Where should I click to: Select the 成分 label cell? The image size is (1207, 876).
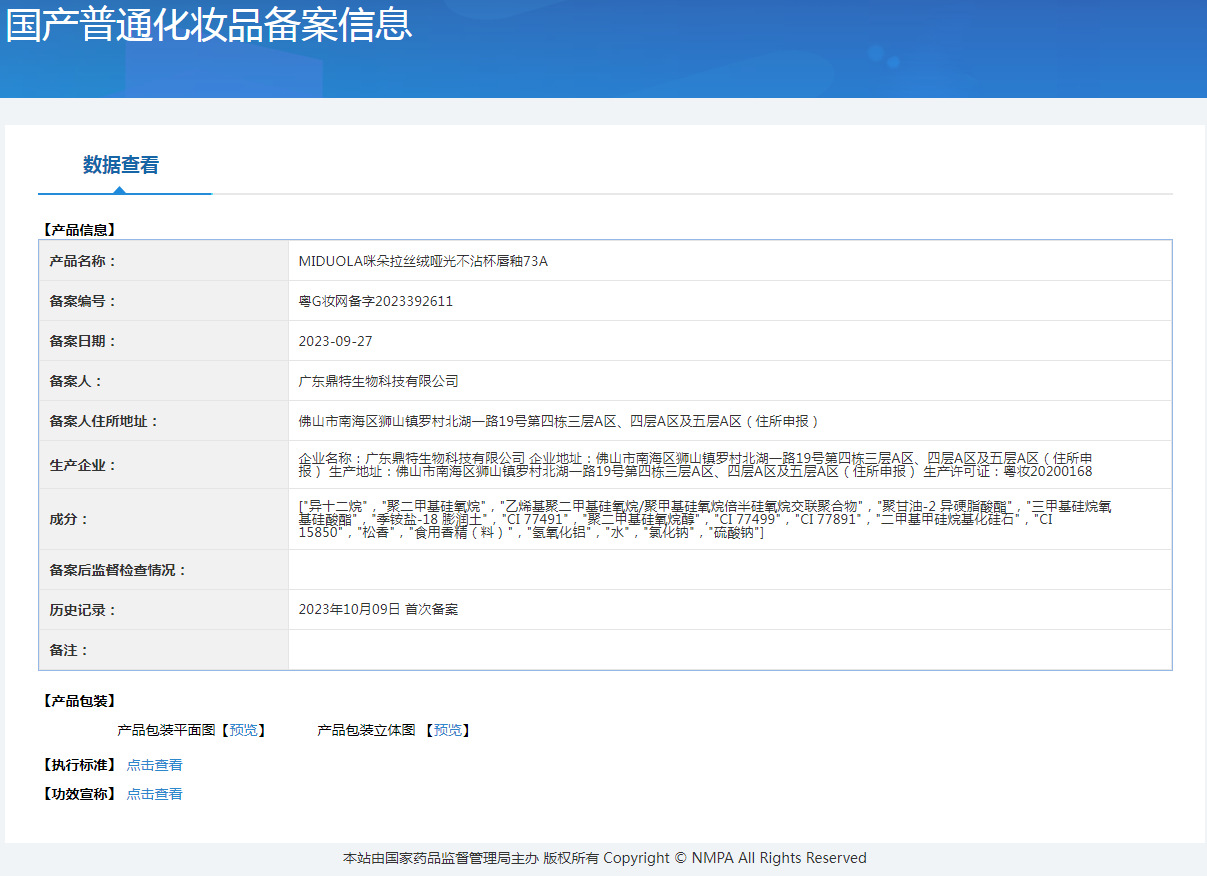click(x=164, y=519)
